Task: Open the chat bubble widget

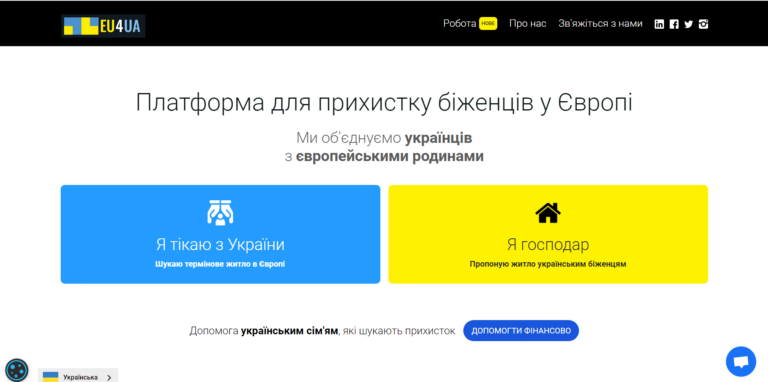Action: click(x=741, y=361)
